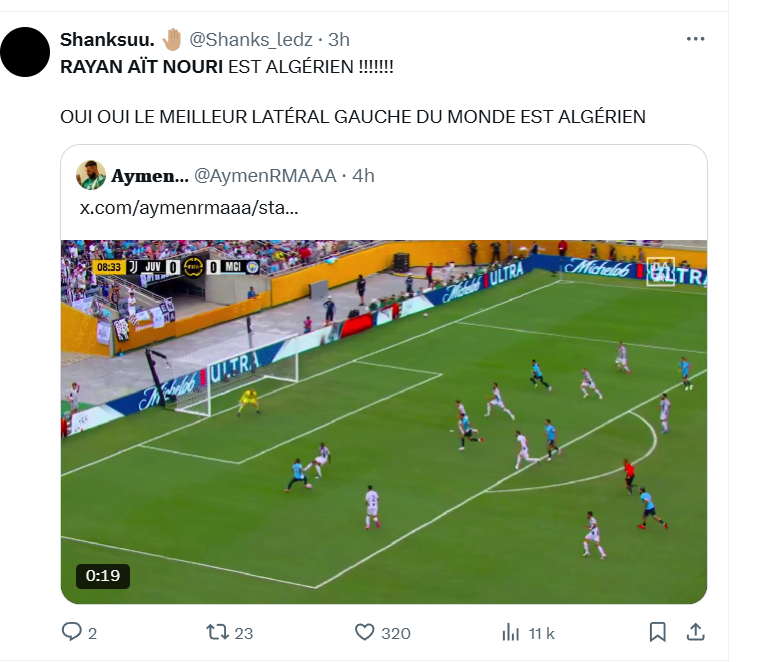Bookmark this tweet
The width and height of the screenshot is (757, 662).
click(658, 632)
